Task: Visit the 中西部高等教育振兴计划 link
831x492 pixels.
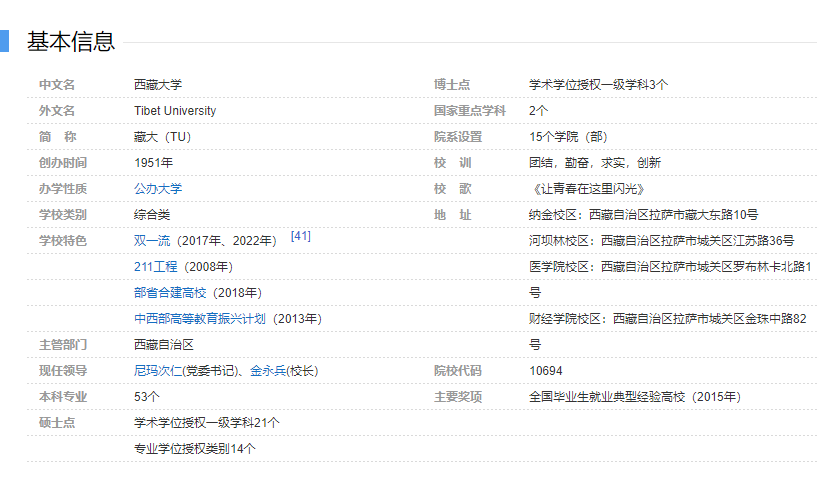Action: click(x=200, y=318)
